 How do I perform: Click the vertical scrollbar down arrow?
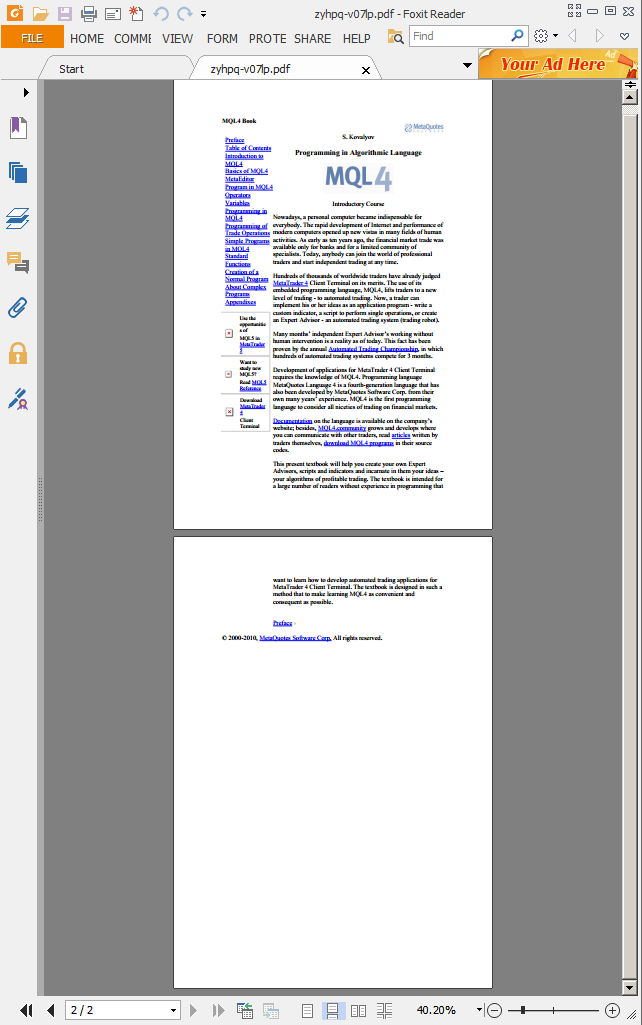[x=630, y=988]
